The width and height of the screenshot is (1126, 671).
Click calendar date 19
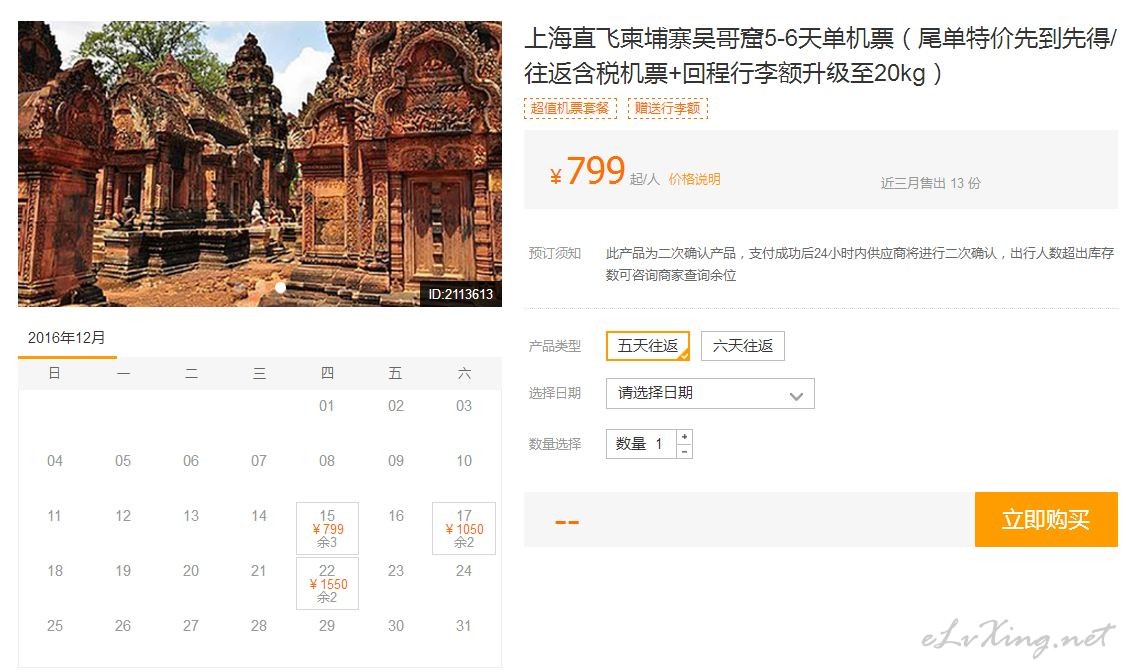[x=123, y=570]
